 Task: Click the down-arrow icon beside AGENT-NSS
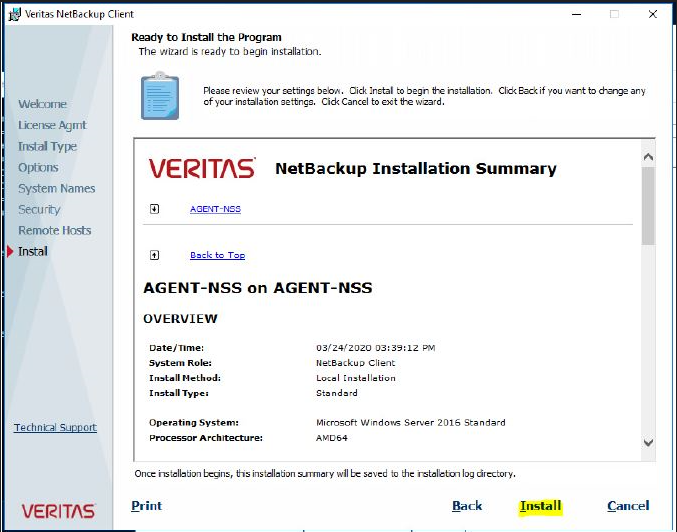pos(154,209)
